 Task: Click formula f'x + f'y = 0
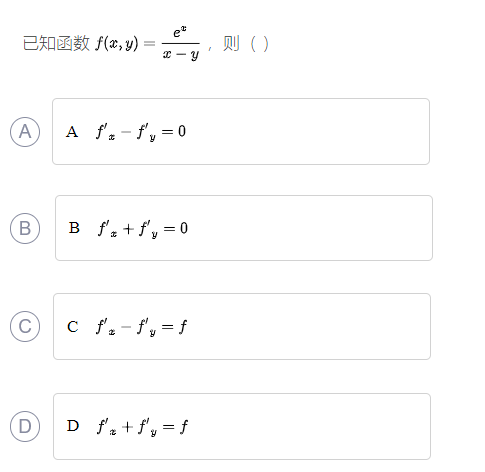143,229
